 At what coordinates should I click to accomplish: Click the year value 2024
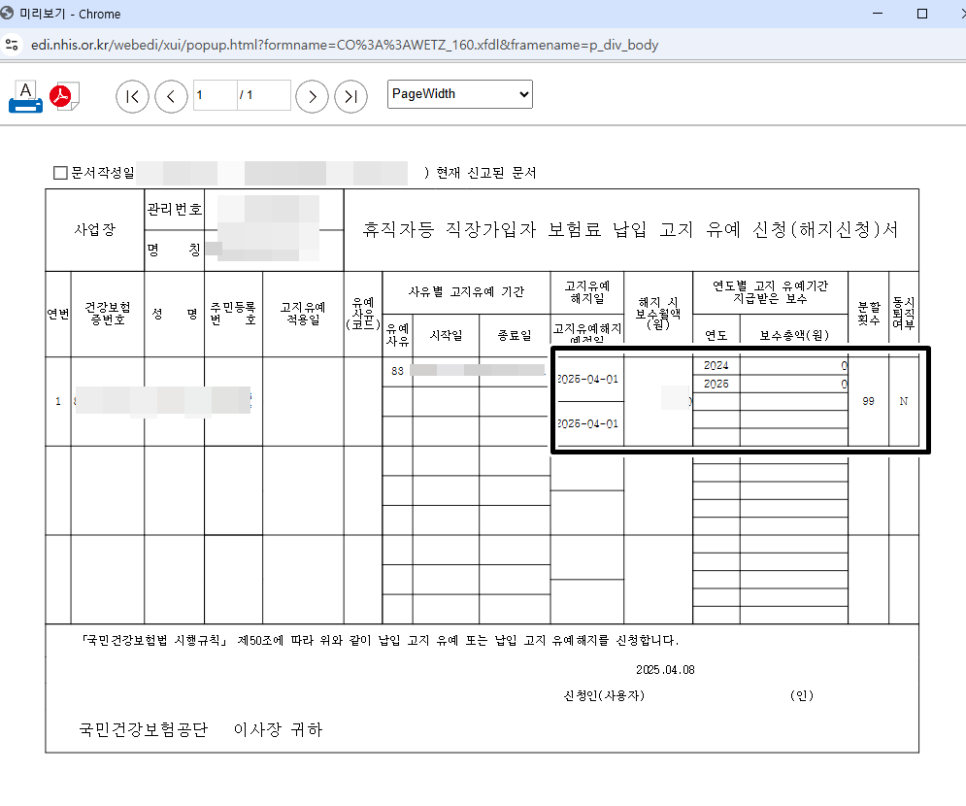tap(716, 365)
